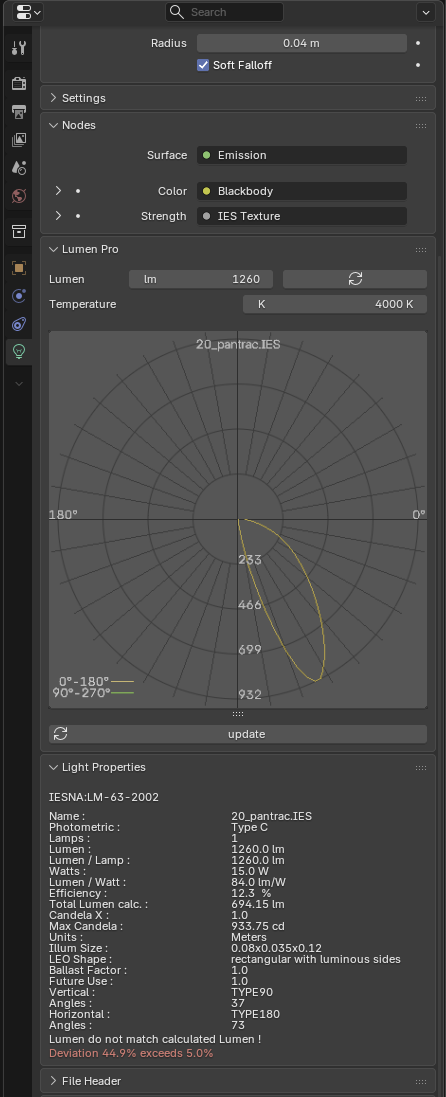Open the Object Constraints properties tab

(19, 324)
